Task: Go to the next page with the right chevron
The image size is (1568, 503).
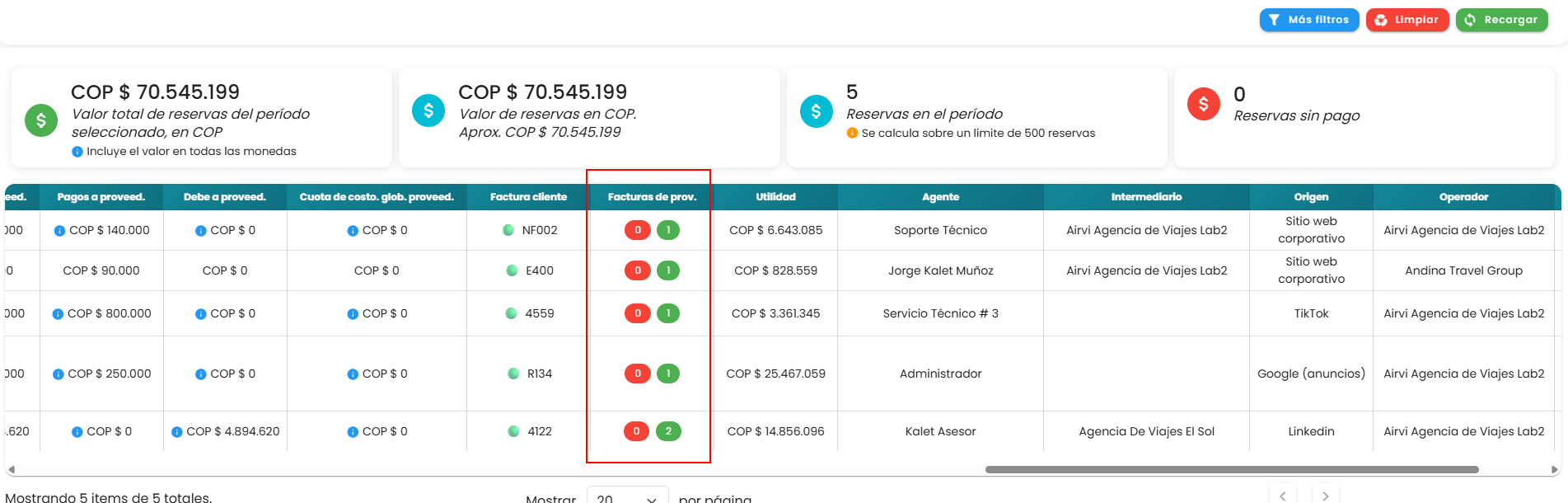Action: click(1325, 496)
